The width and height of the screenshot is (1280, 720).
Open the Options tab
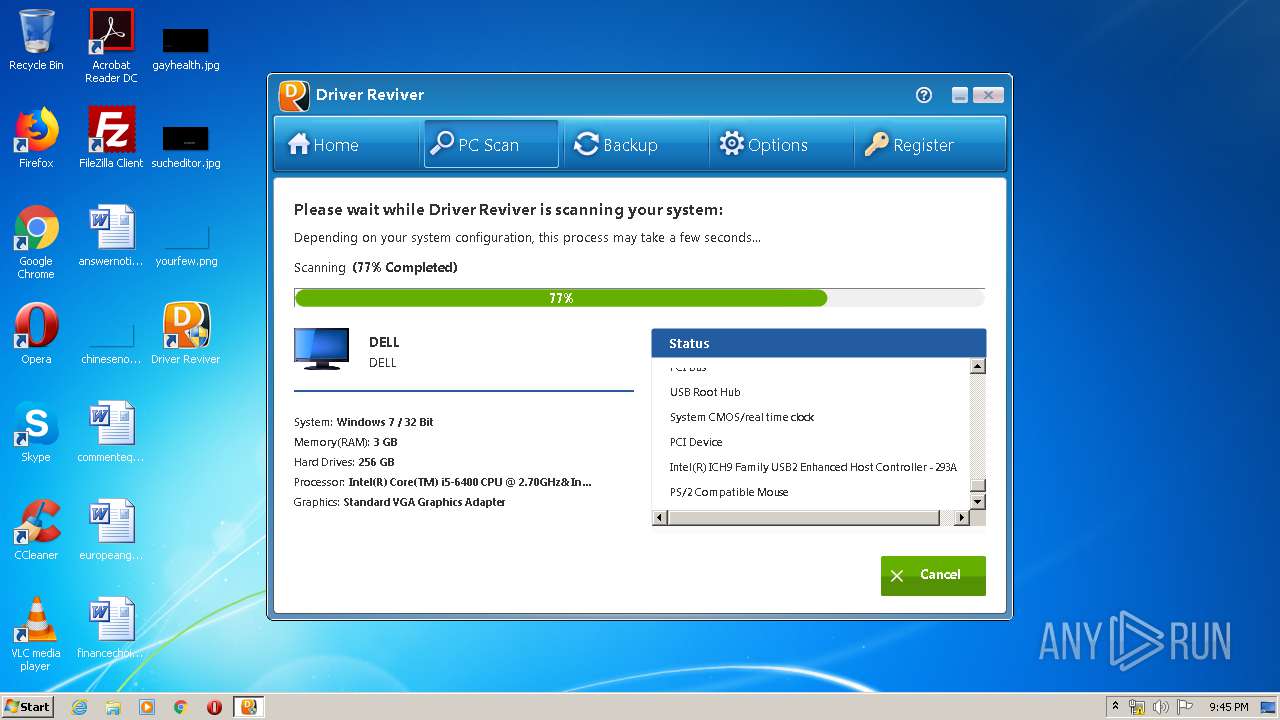coord(780,145)
